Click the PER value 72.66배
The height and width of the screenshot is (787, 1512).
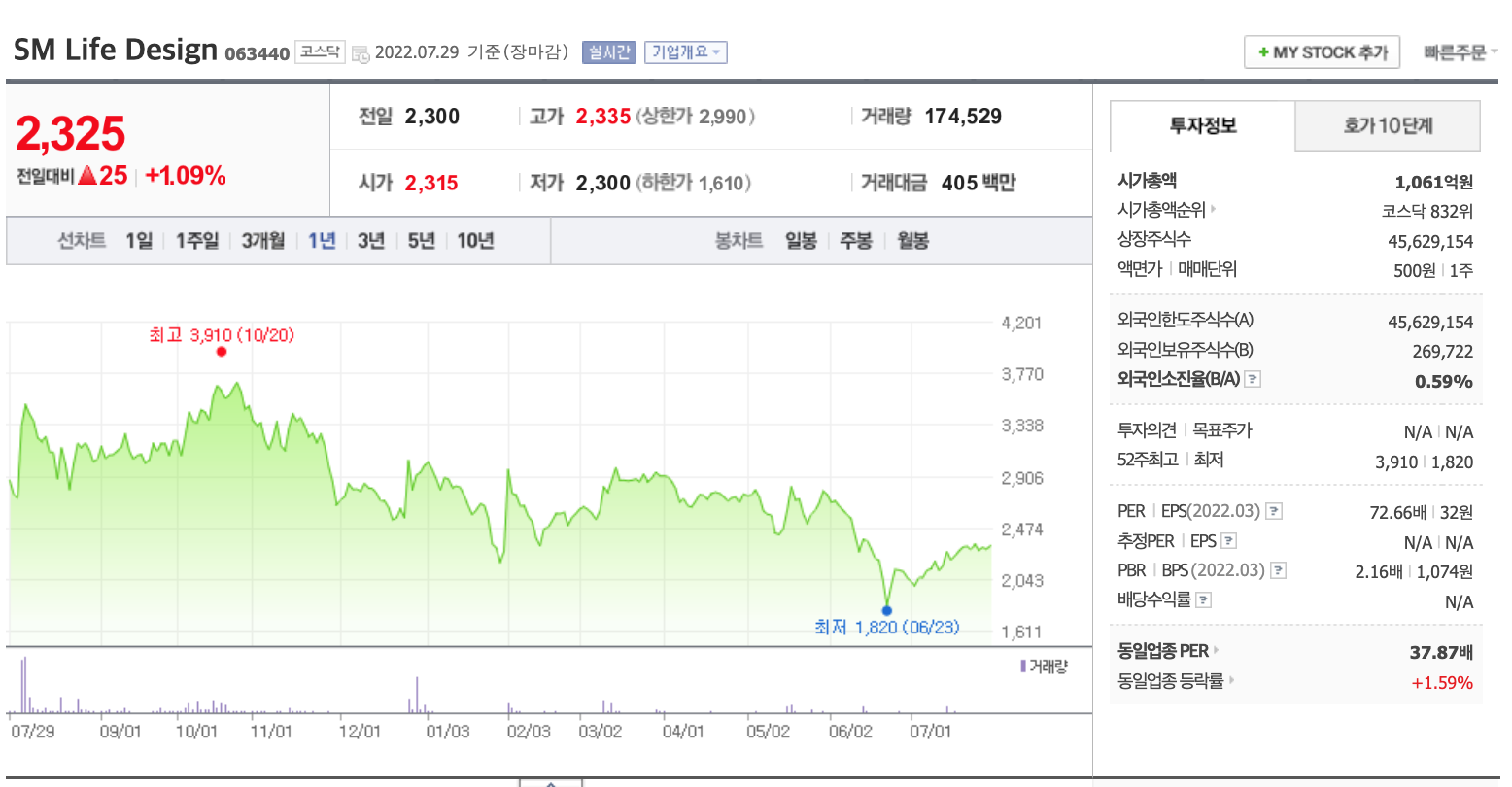(x=1397, y=512)
